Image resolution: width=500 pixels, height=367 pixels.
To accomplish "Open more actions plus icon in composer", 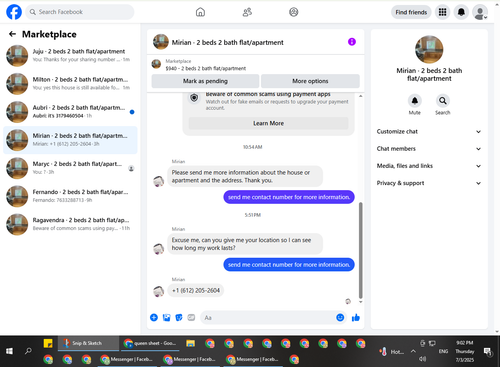I will (154, 317).
